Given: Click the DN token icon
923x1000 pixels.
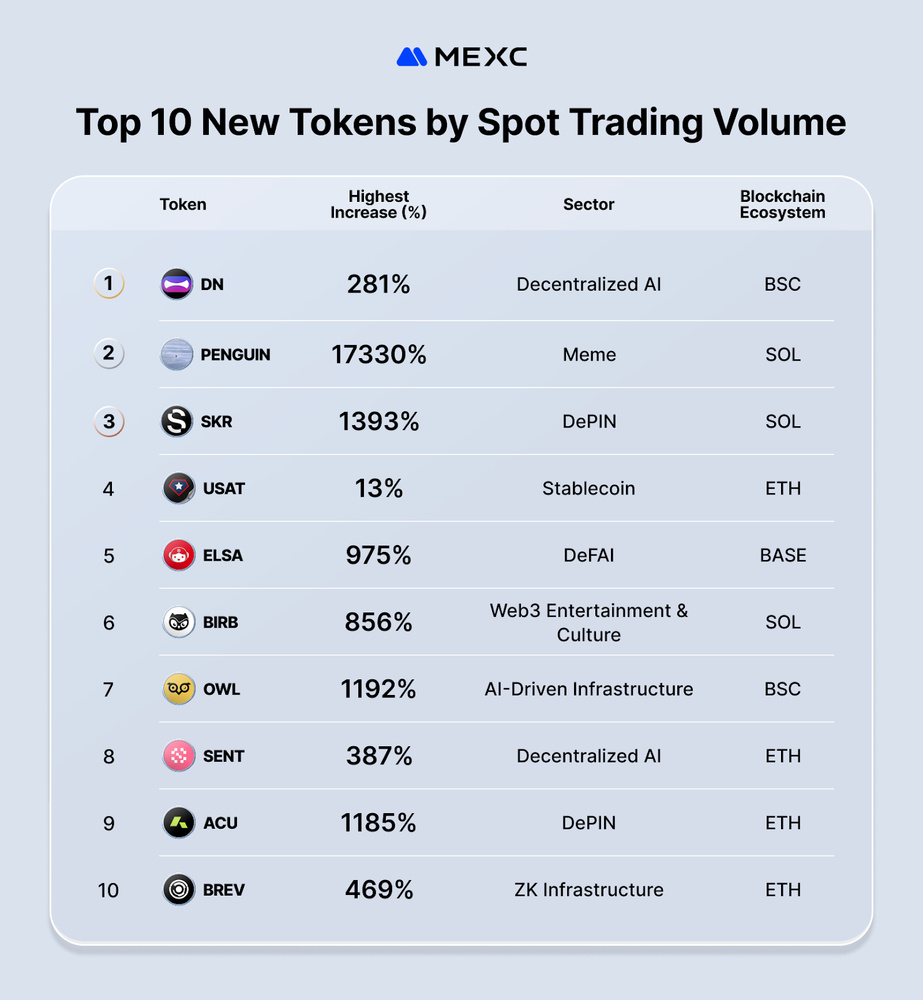Looking at the screenshot, I should click(x=177, y=285).
